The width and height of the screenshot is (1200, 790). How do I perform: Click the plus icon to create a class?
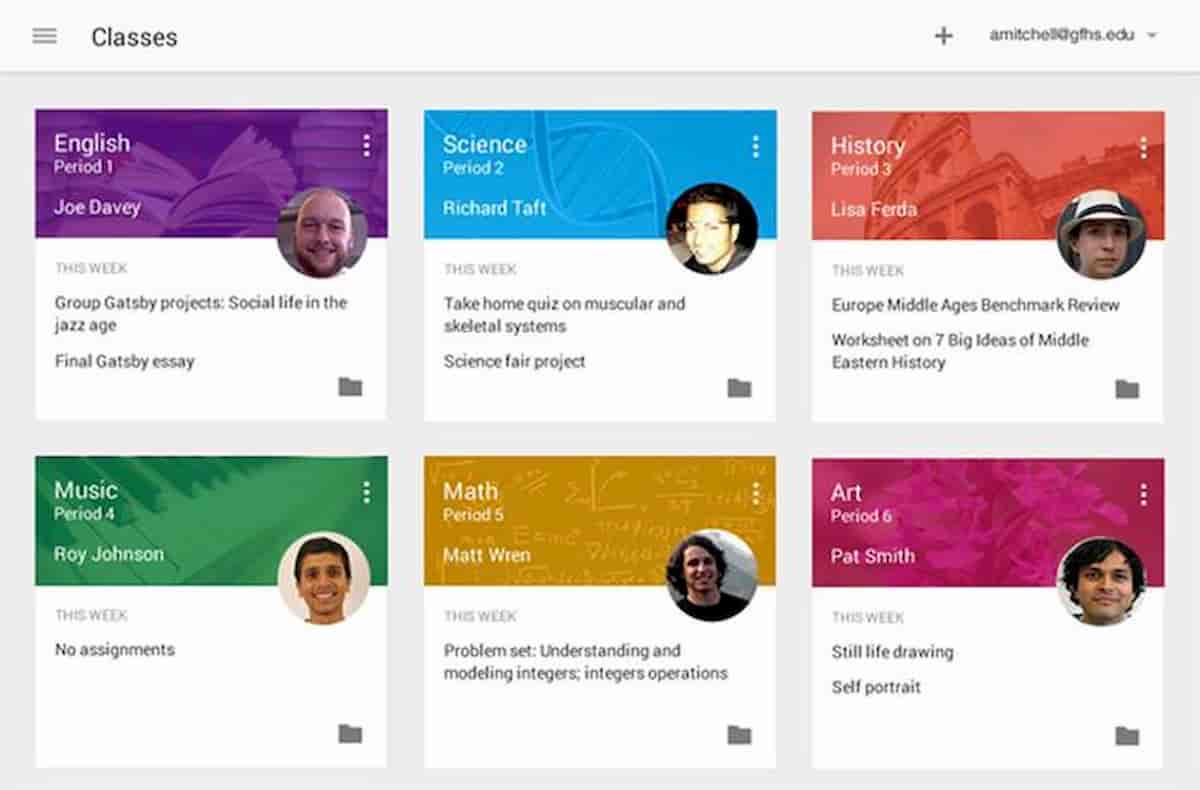pyautogui.click(x=943, y=36)
